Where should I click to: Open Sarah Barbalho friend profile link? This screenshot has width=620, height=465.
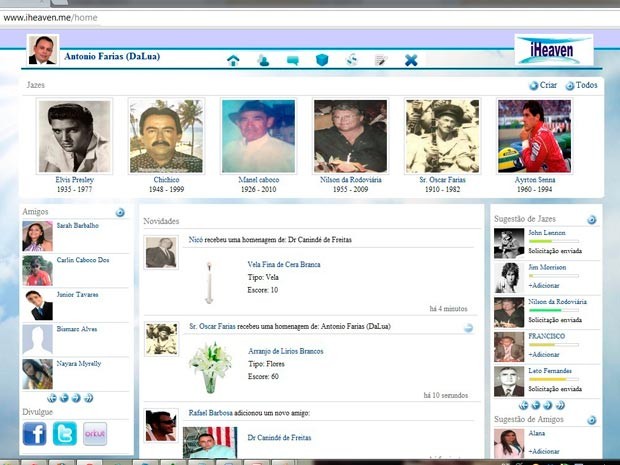(x=77, y=226)
